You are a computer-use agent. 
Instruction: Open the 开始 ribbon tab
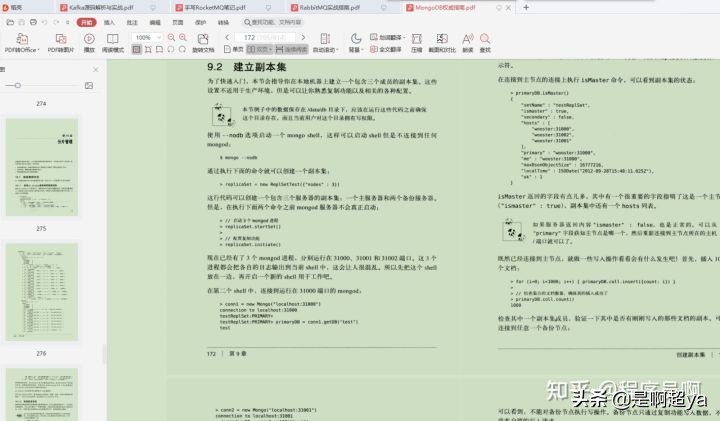tap(86, 22)
